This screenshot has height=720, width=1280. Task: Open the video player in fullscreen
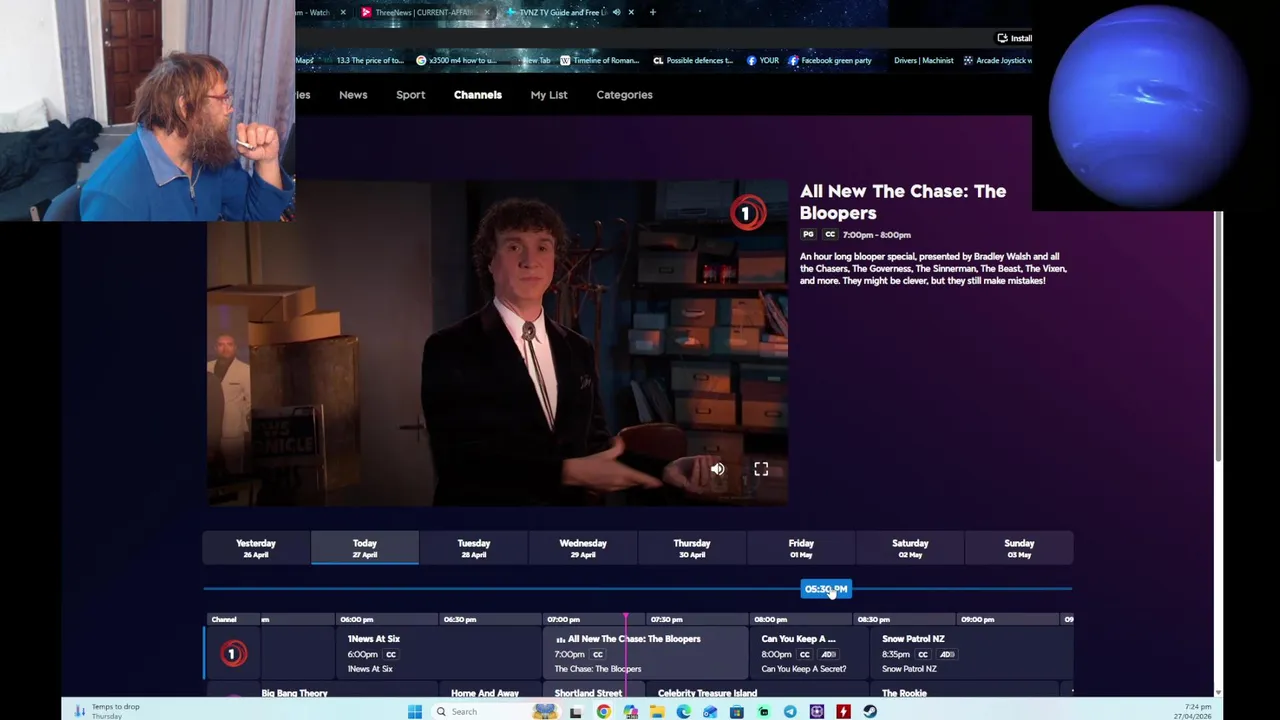click(x=761, y=469)
